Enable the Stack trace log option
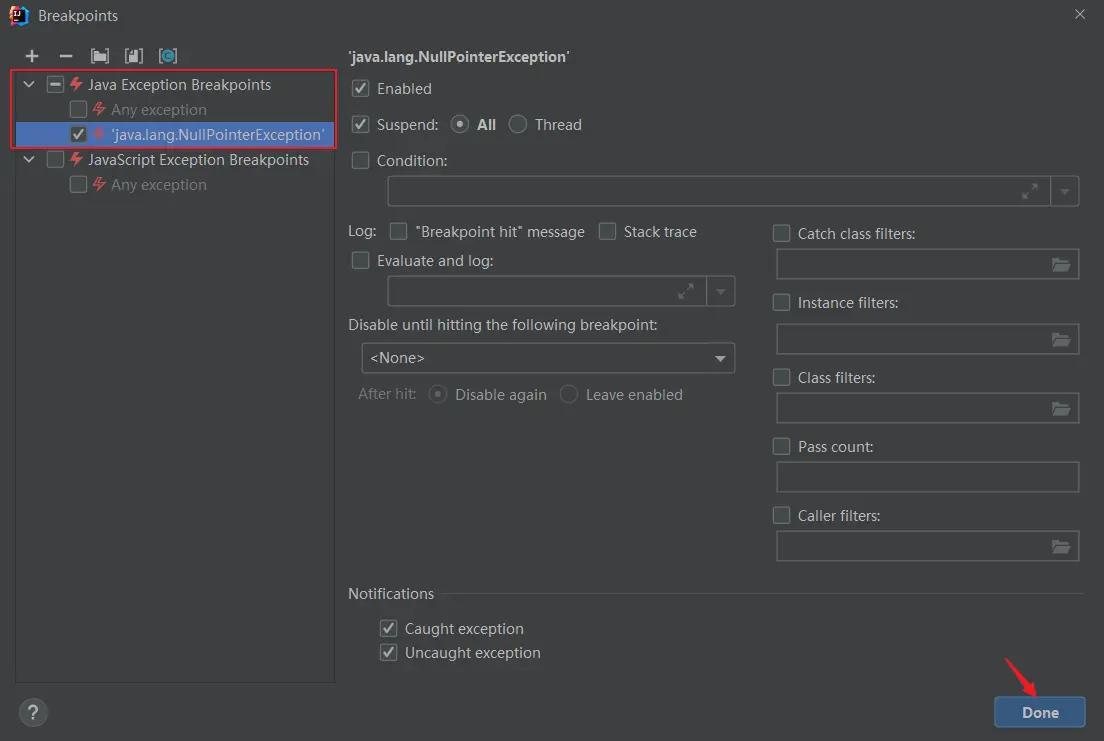The image size is (1104, 741). click(607, 232)
